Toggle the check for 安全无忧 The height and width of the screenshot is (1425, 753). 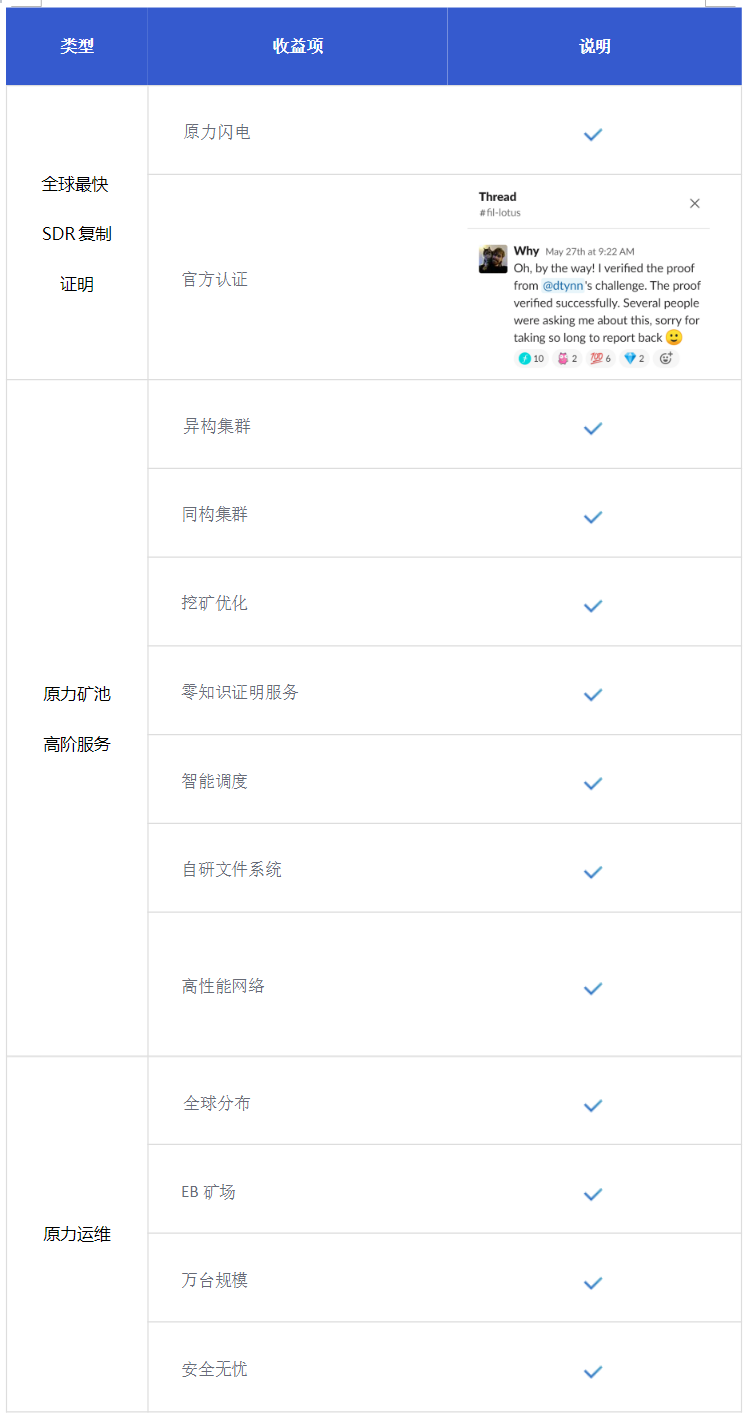[x=592, y=1372]
